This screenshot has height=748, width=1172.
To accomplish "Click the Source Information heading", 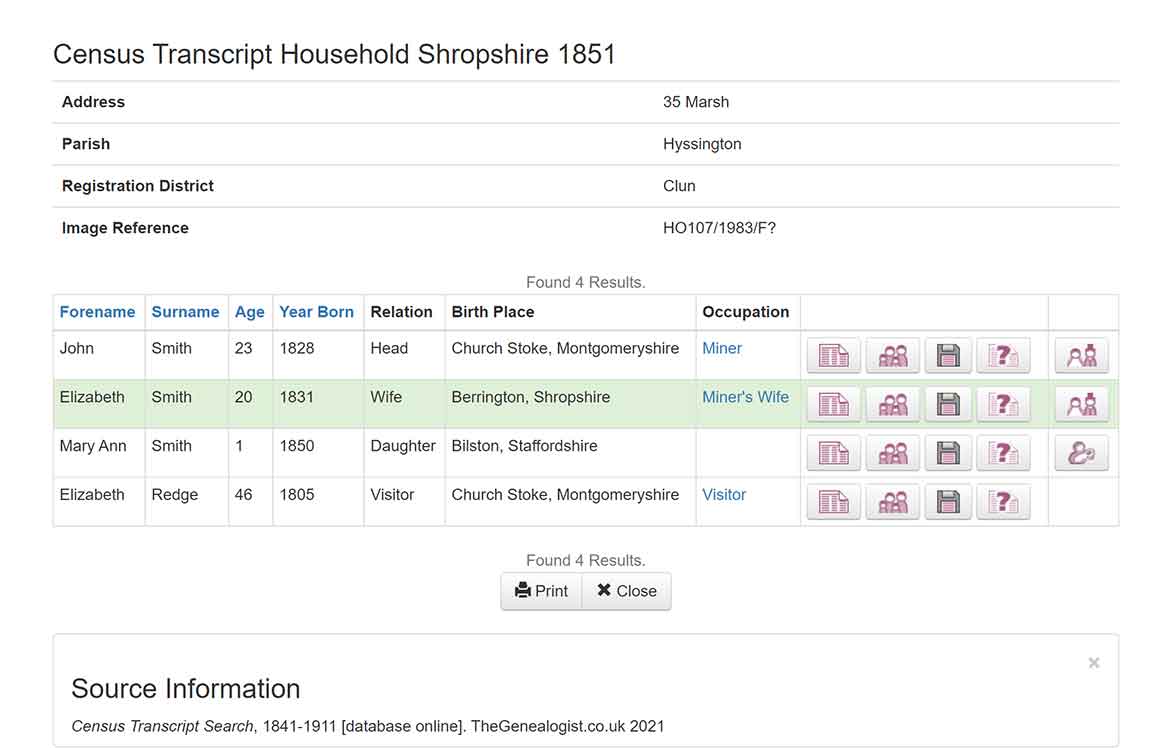I will pyautogui.click(x=185, y=688).
